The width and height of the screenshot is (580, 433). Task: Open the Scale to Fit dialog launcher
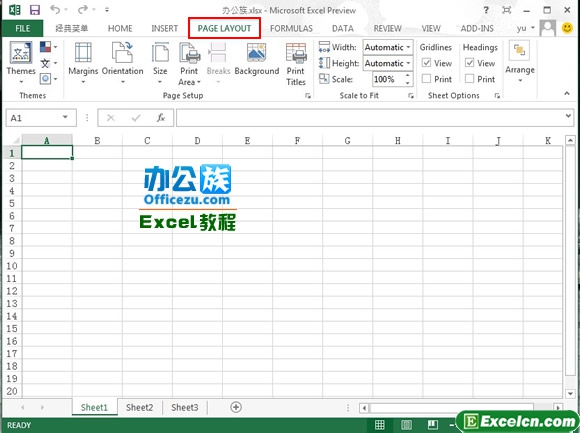pyautogui.click(x=411, y=96)
